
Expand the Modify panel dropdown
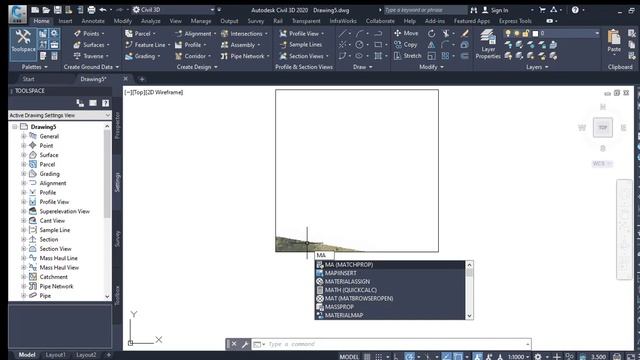431,67
